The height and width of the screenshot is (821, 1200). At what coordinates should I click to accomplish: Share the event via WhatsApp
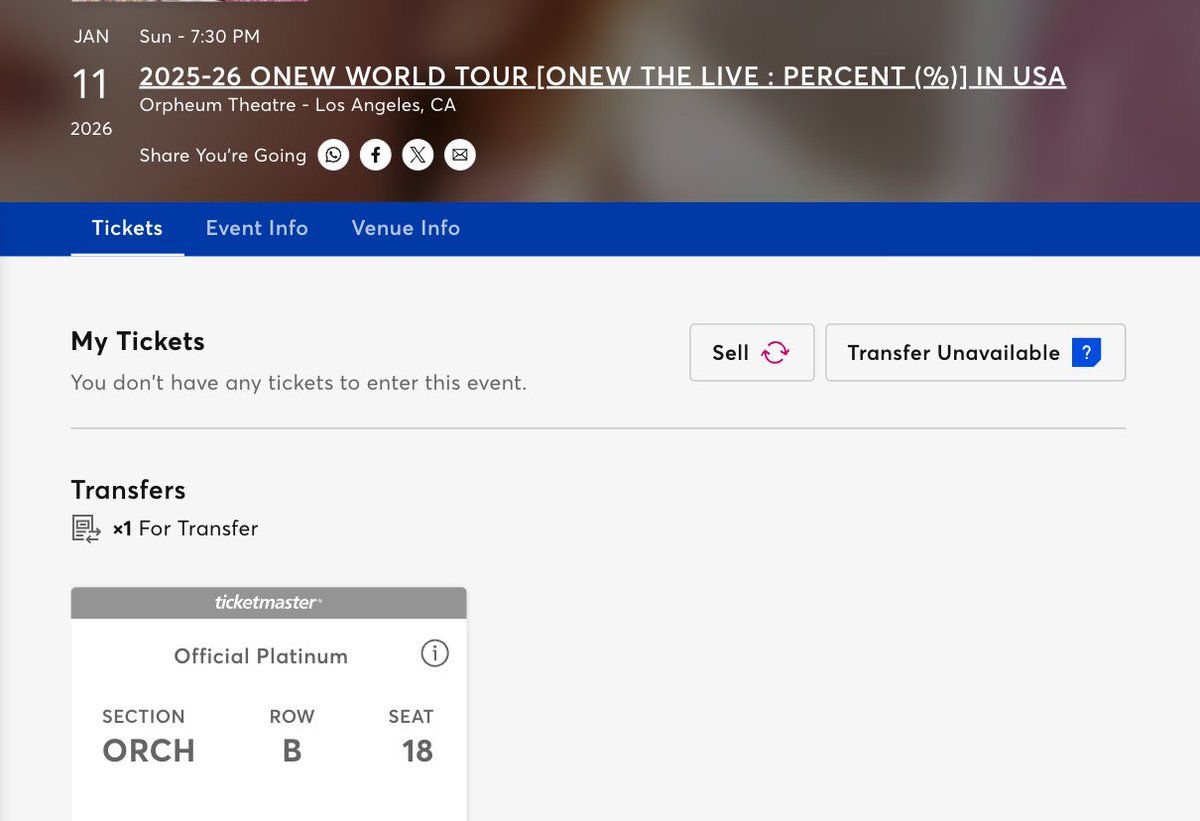point(333,155)
